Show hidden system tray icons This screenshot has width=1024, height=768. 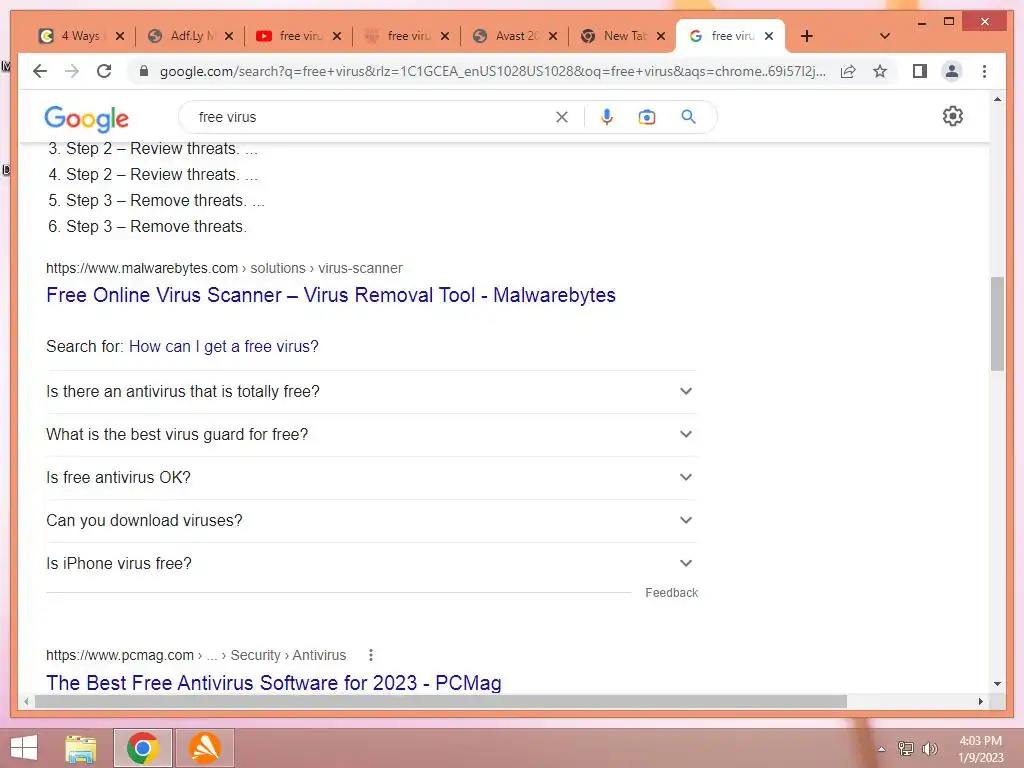pyautogui.click(x=882, y=749)
